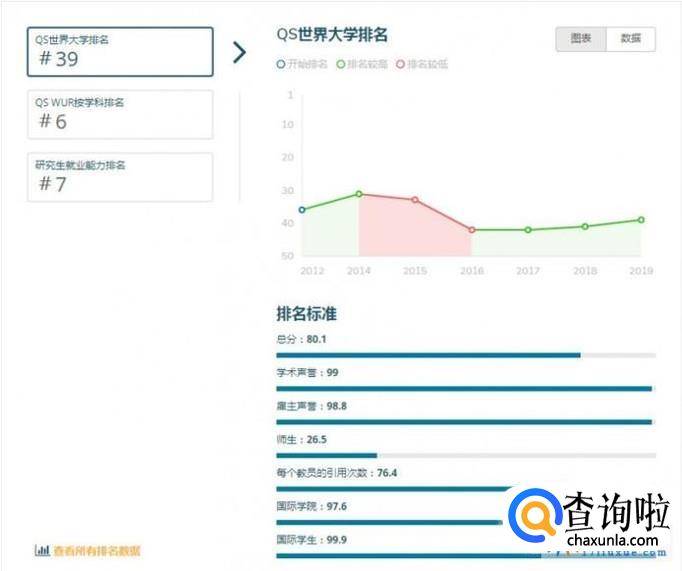Click the bar chart icon beside 查看所有排名数据

pos(42,551)
